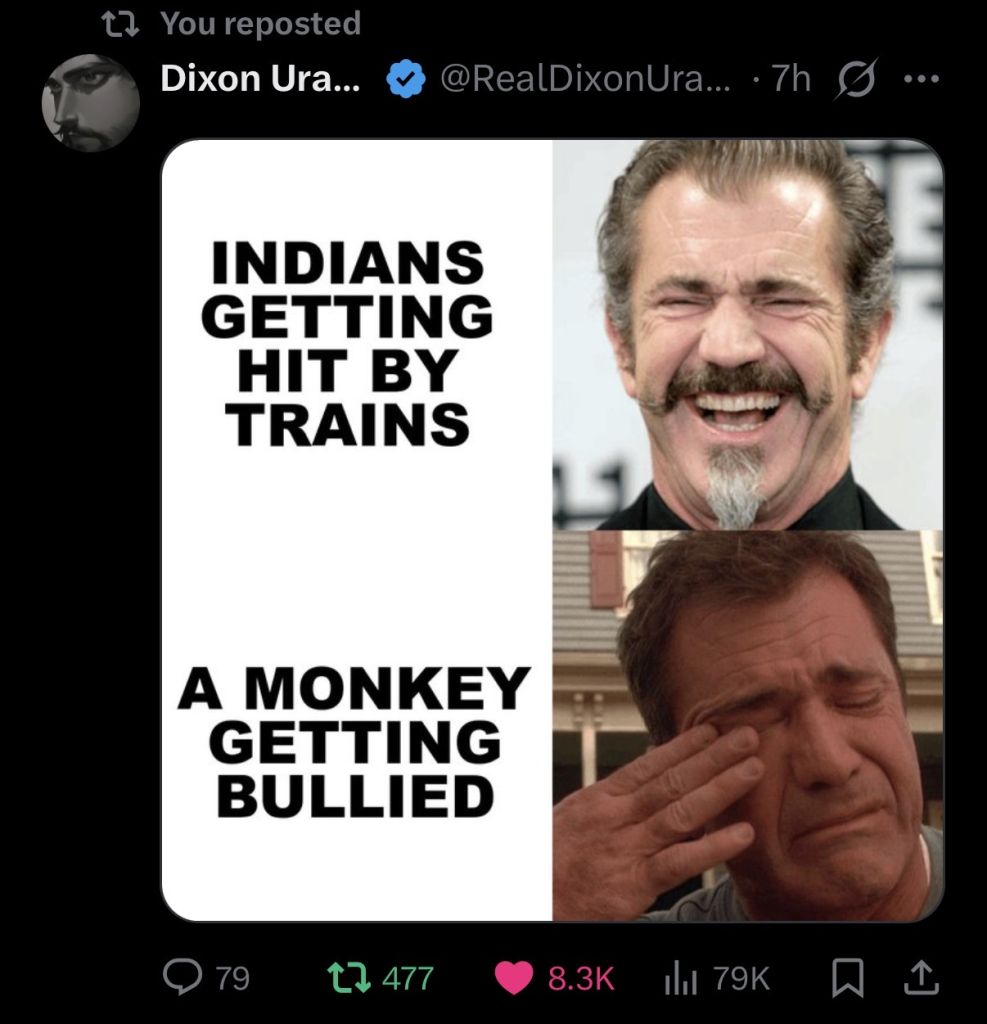Tap the 79 reply count
This screenshot has width=987, height=1024.
233,979
